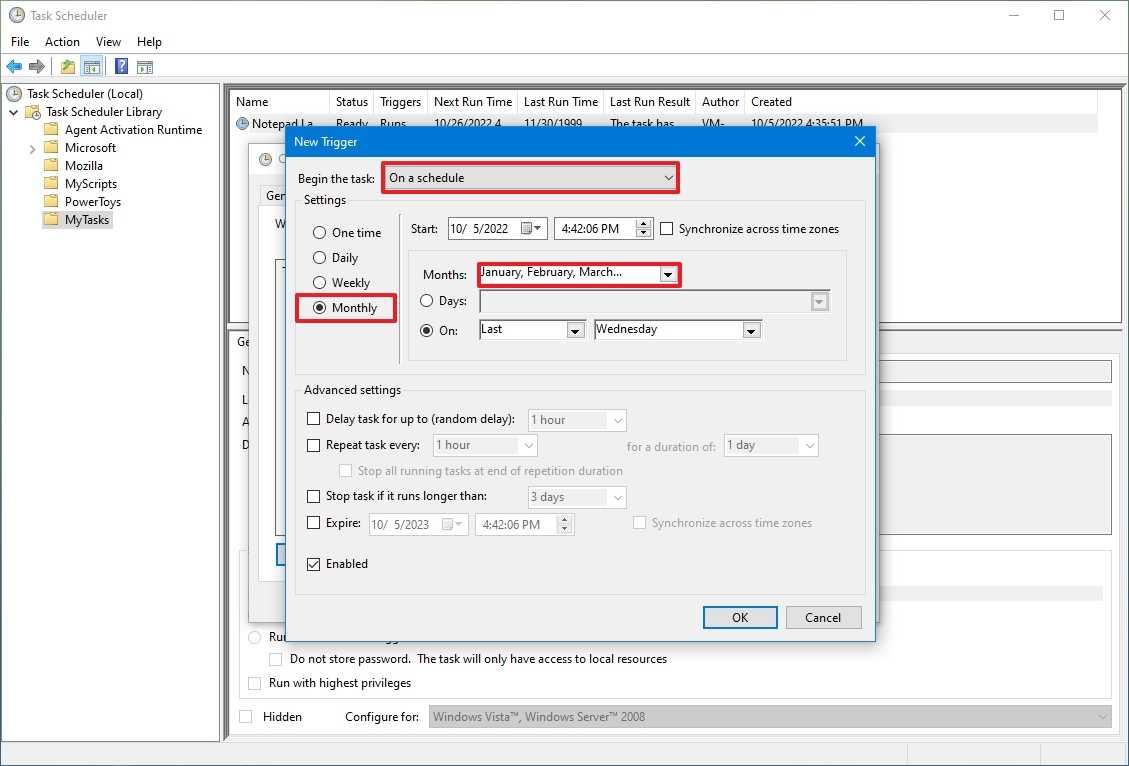Click OK to confirm the new trigger
1129x766 pixels.
[739, 618]
